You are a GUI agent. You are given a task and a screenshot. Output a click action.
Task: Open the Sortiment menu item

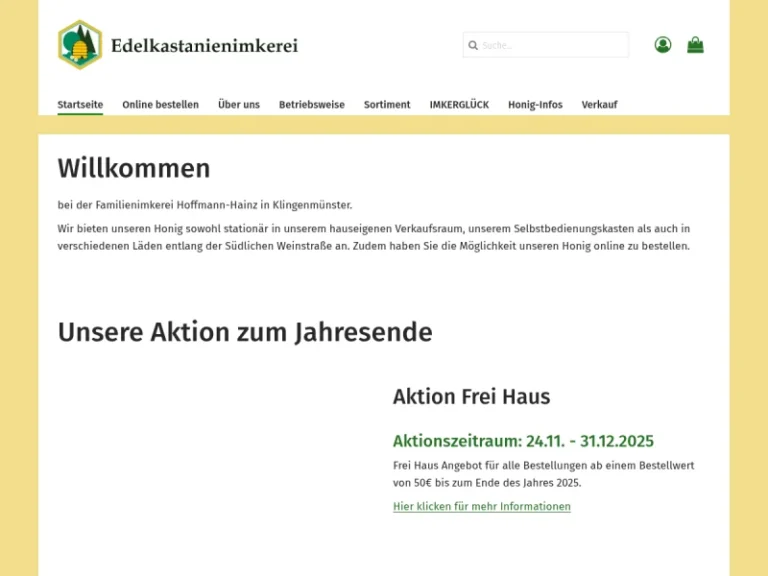(387, 104)
